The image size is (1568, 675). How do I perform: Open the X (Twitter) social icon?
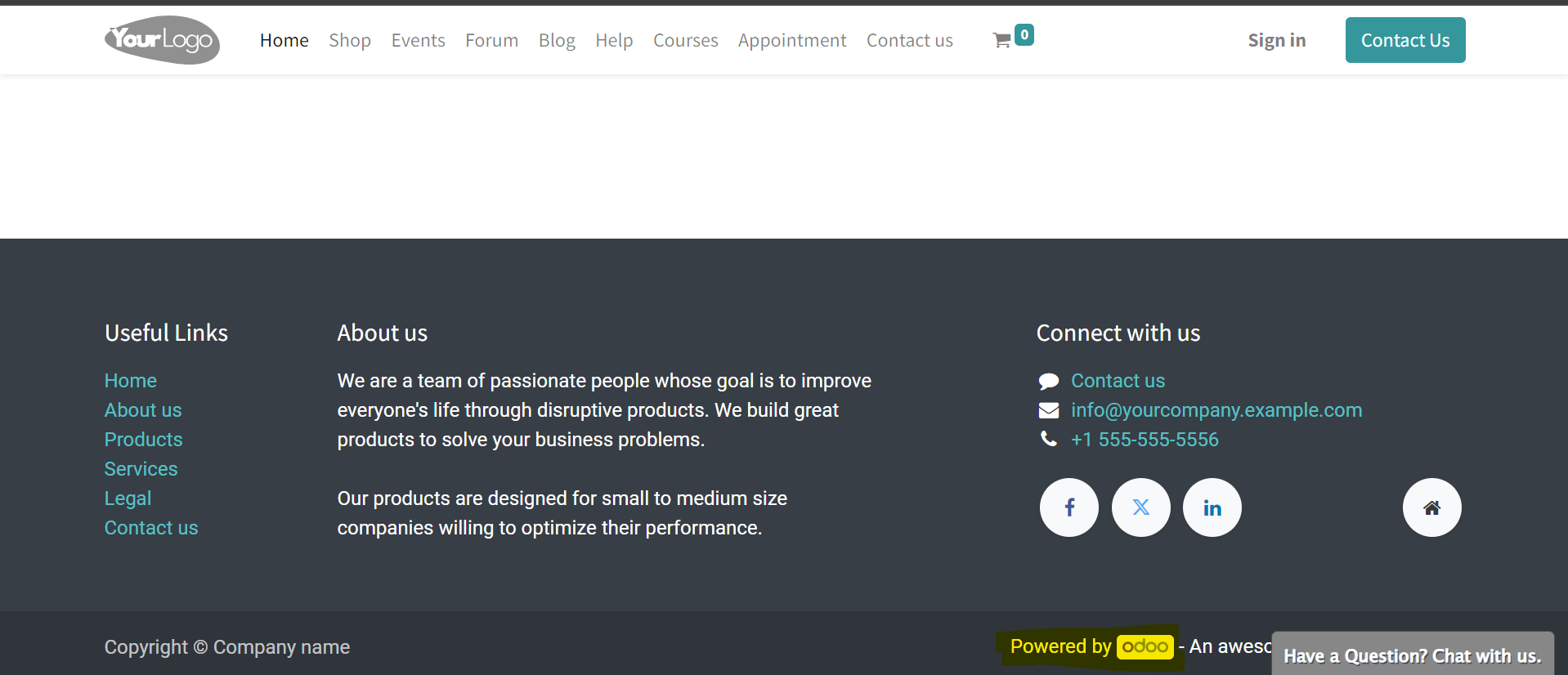pos(1140,507)
